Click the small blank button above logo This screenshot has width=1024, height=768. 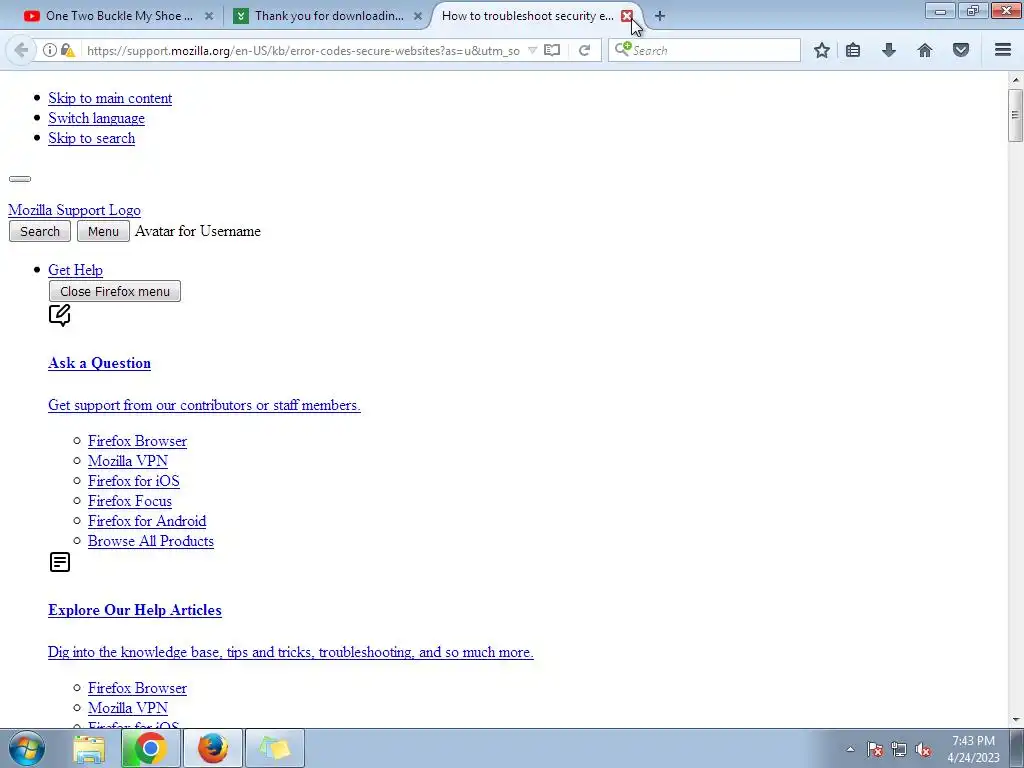(20, 178)
